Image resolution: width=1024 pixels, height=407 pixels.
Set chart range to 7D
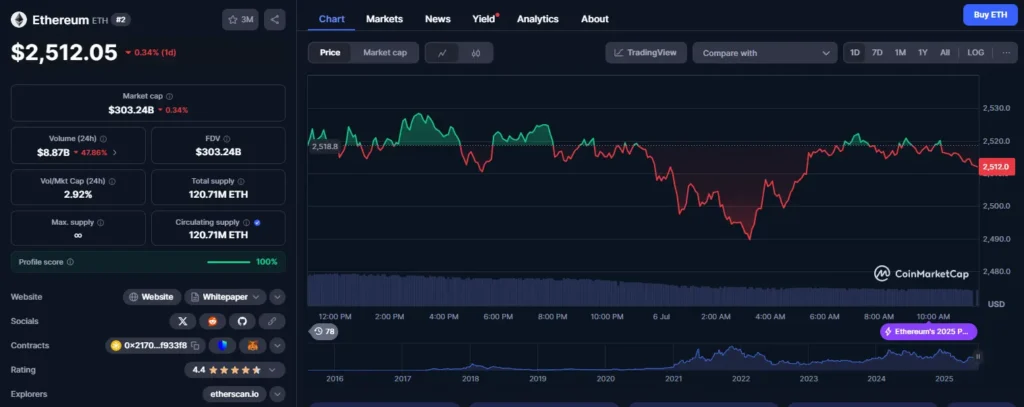click(877, 52)
